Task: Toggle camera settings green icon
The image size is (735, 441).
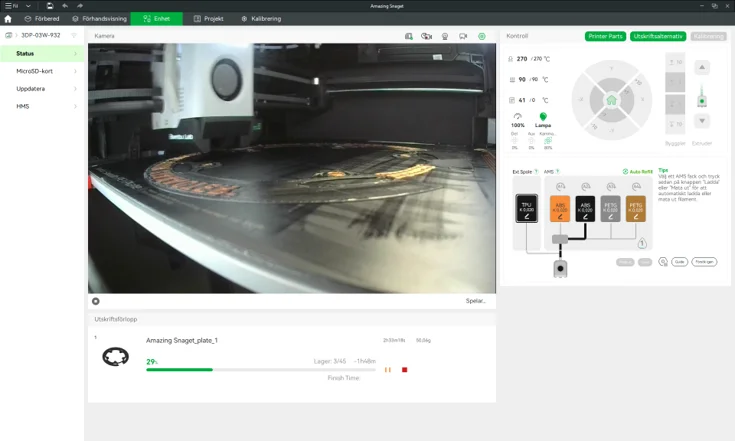Action: pos(481,36)
